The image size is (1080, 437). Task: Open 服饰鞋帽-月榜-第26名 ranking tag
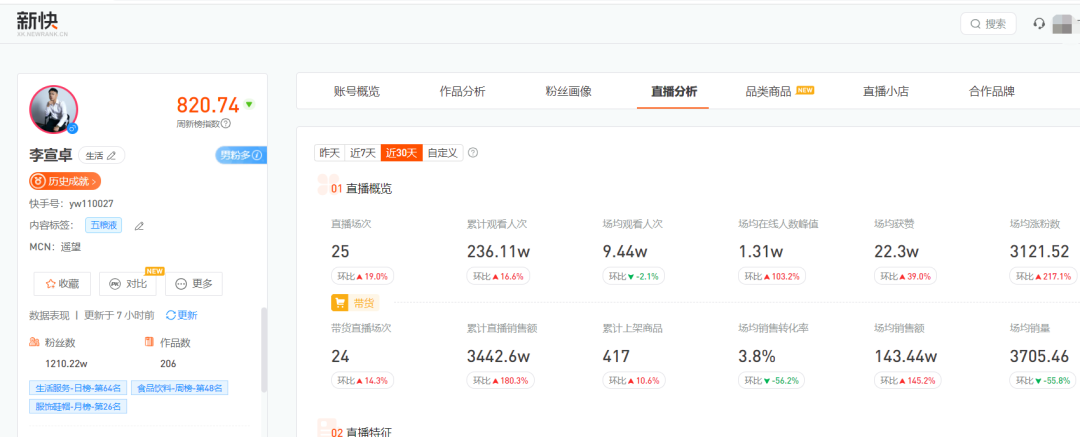(78, 407)
